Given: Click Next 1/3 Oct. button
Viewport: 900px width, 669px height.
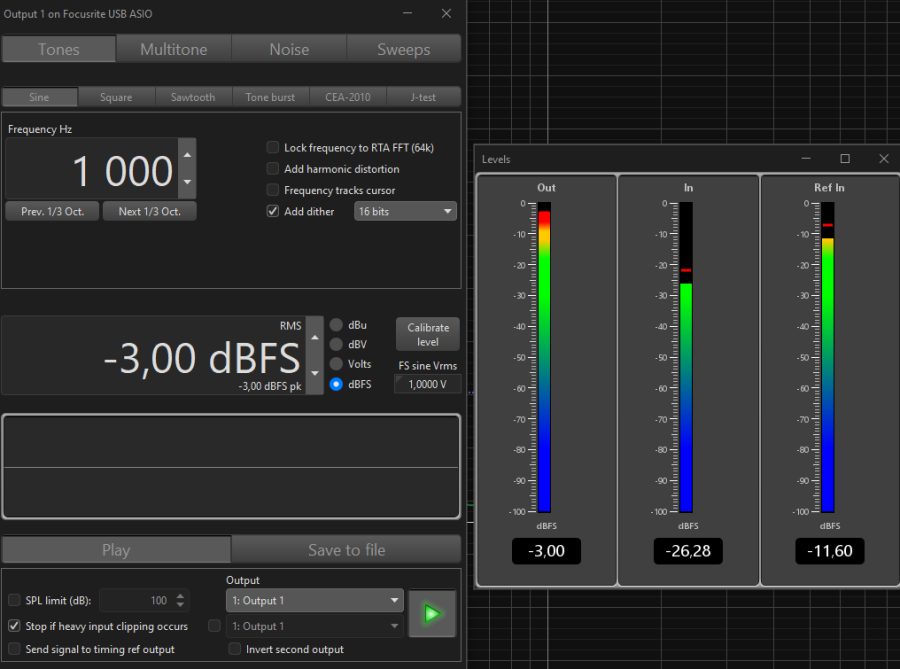Looking at the screenshot, I should [150, 211].
